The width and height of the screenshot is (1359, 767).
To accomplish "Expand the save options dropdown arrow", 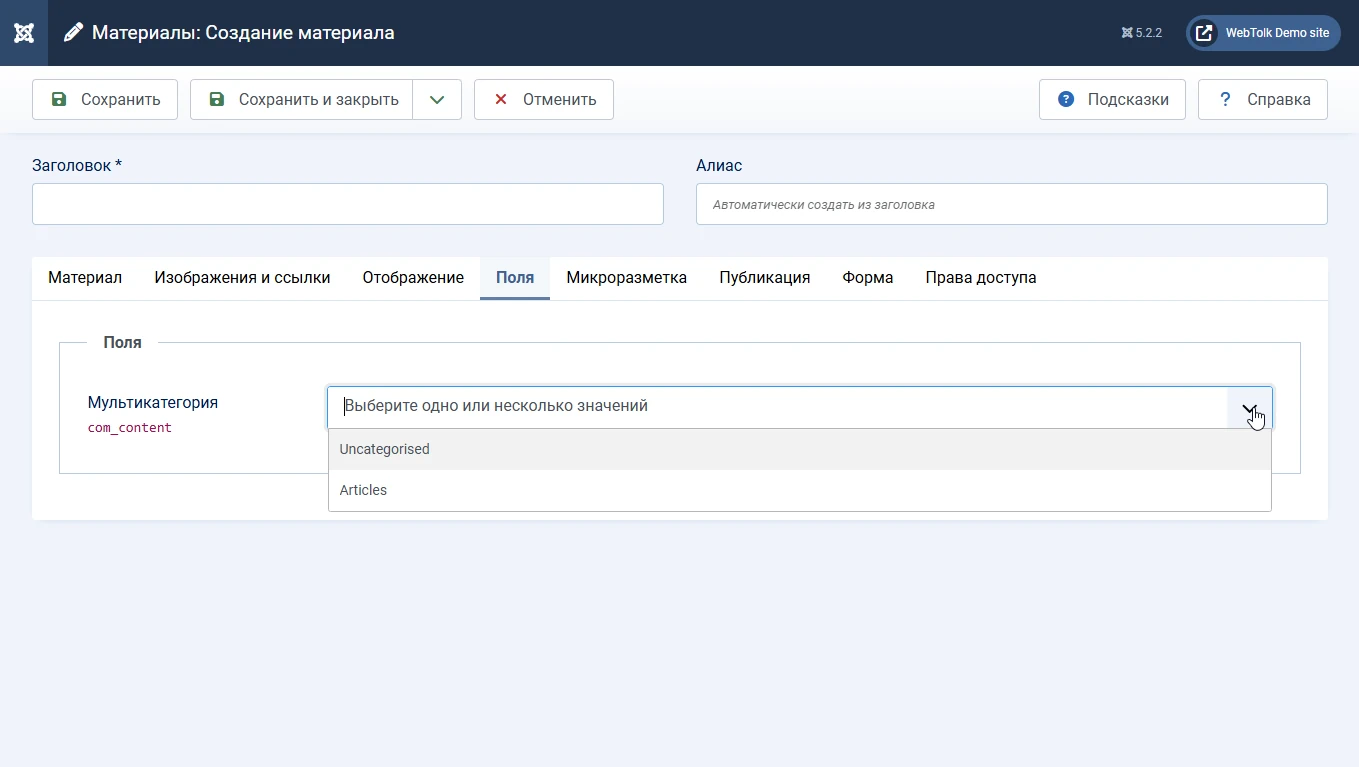I will pyautogui.click(x=437, y=100).
